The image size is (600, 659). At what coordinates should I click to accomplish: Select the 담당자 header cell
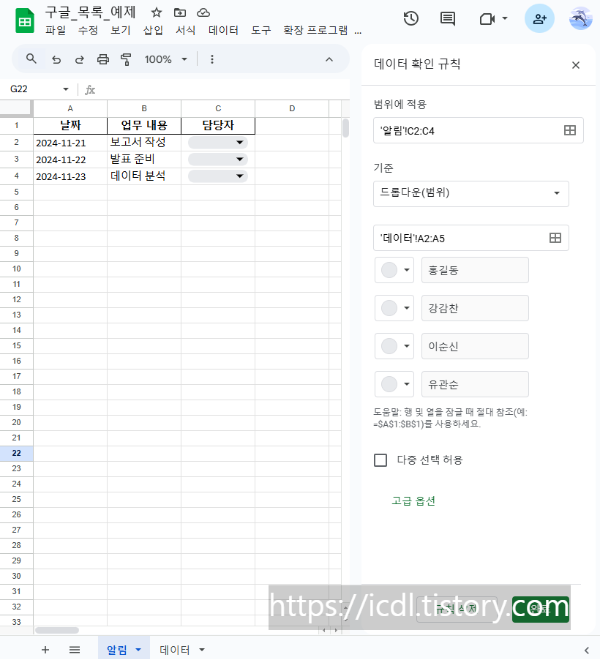pos(218,125)
